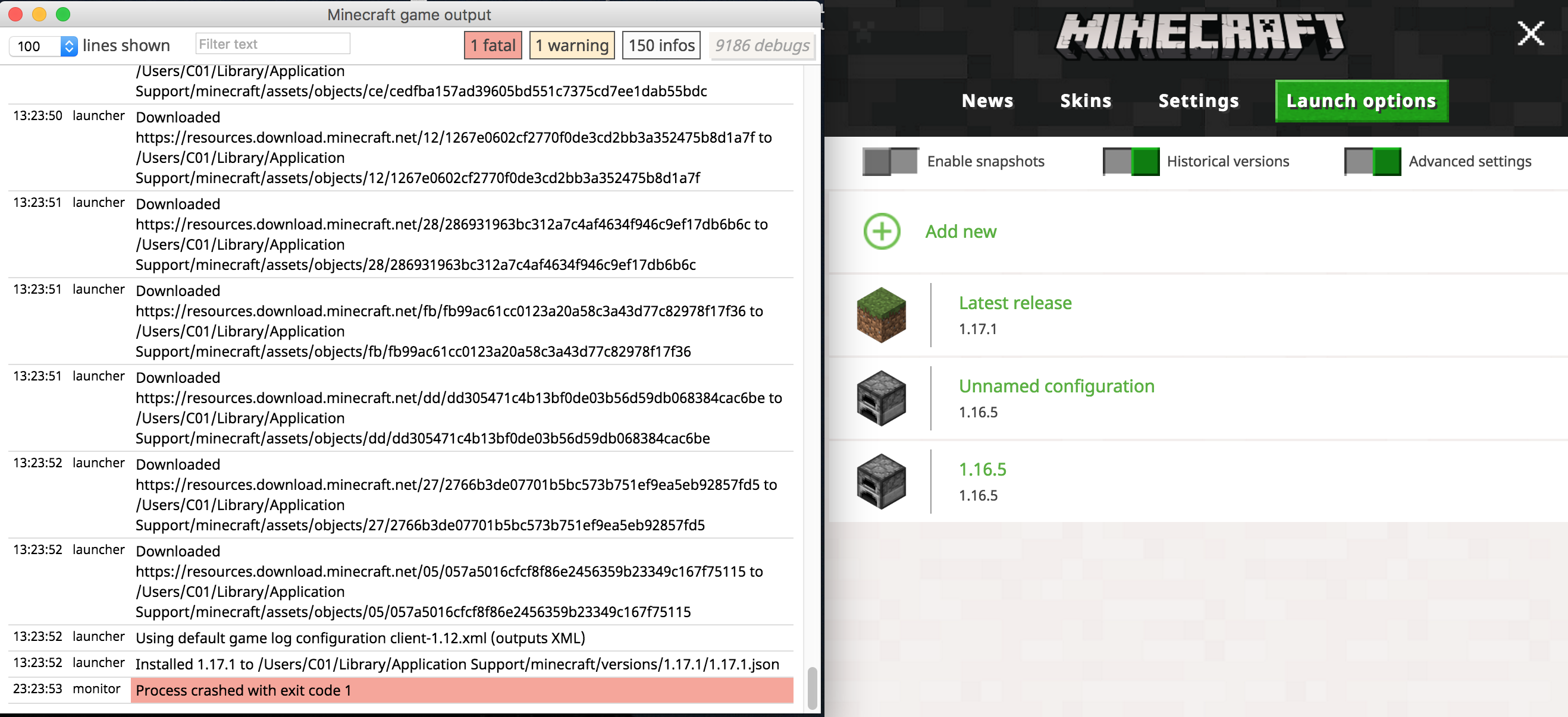Click the green macOS zoom button
Screen dimensions: 1568x717
63,14
